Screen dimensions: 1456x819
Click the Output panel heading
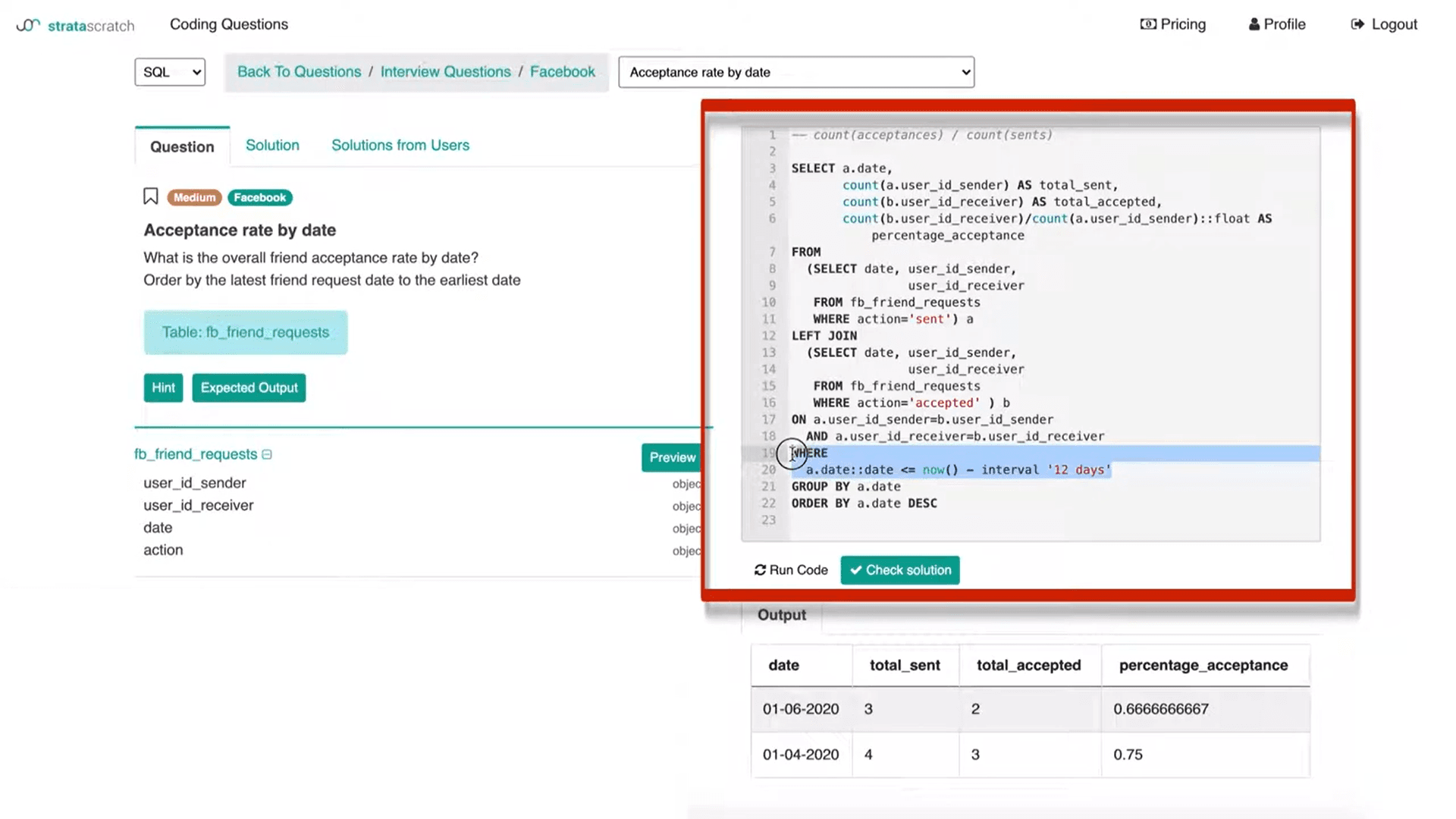tap(782, 615)
